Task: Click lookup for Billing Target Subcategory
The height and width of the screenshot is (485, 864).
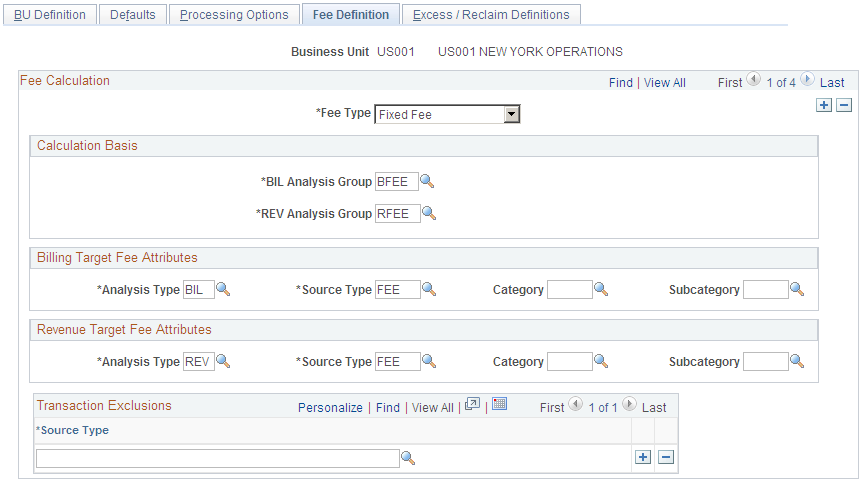Action: tap(797, 289)
